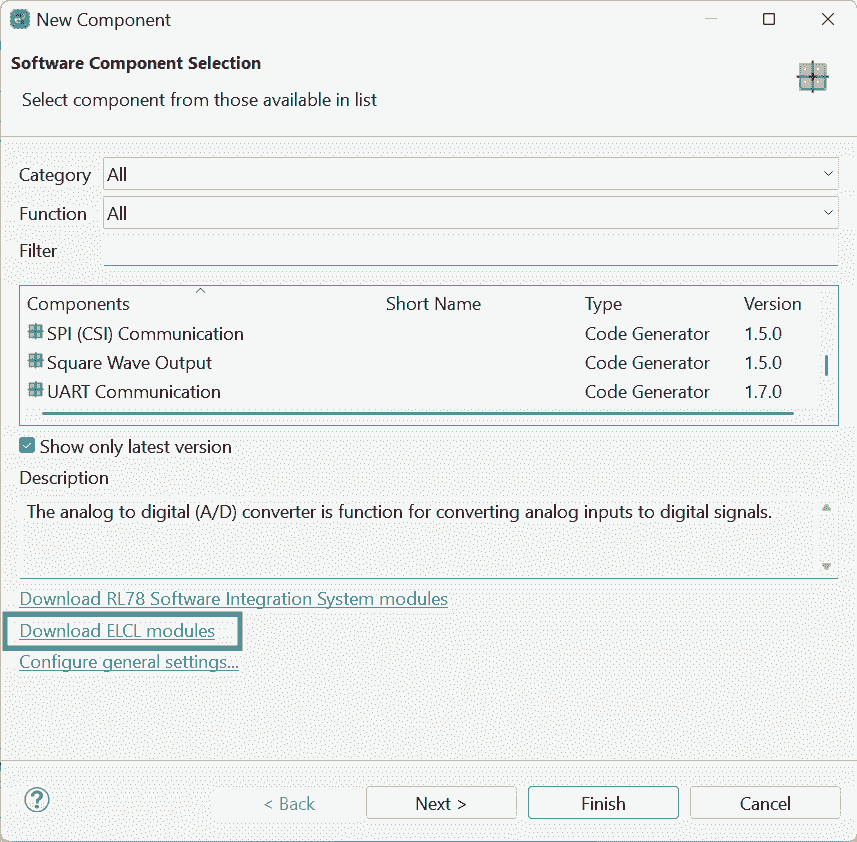Click the Square Wave Output component icon

[x=35, y=362]
